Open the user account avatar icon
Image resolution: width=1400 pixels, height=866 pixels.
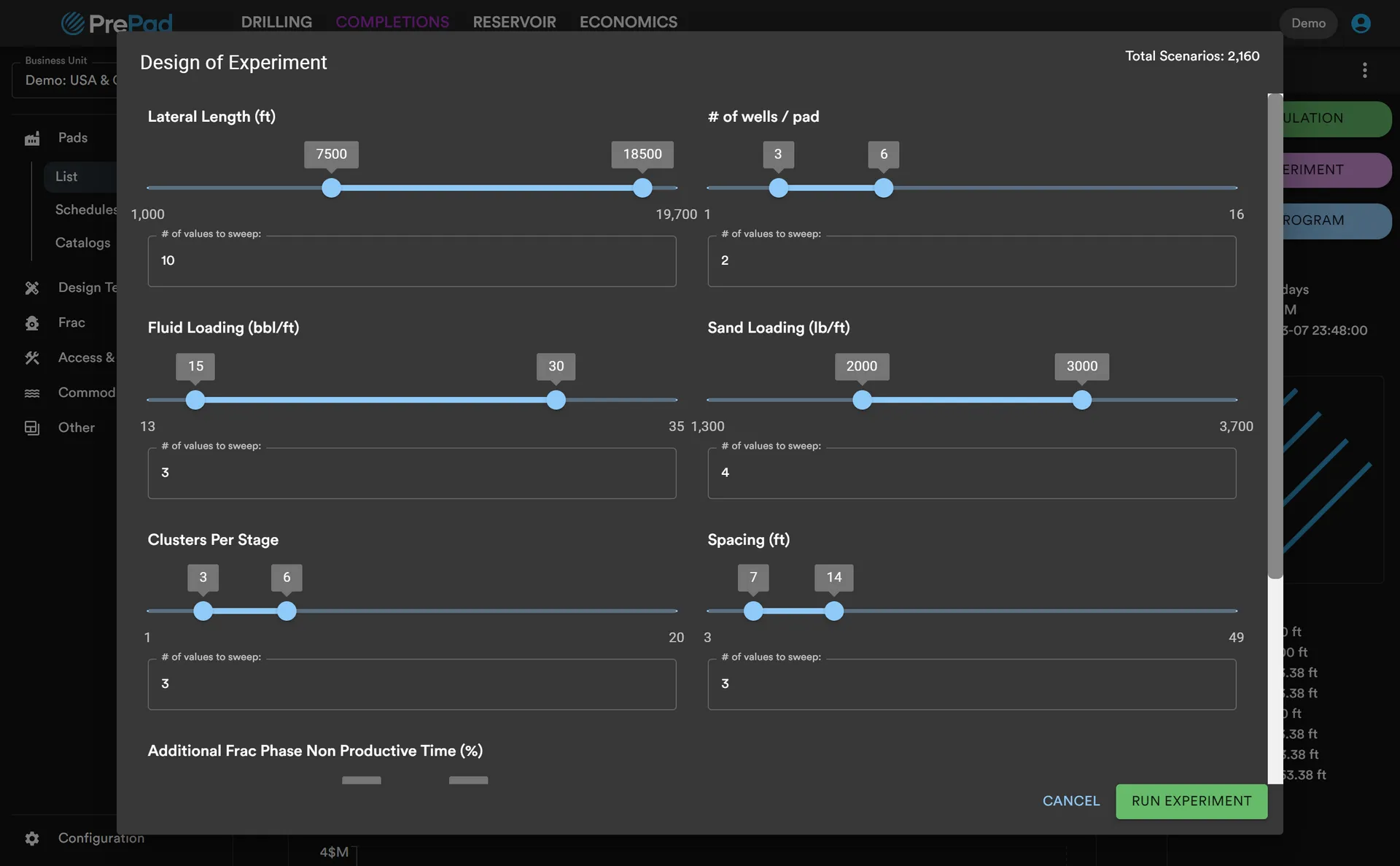click(x=1361, y=23)
